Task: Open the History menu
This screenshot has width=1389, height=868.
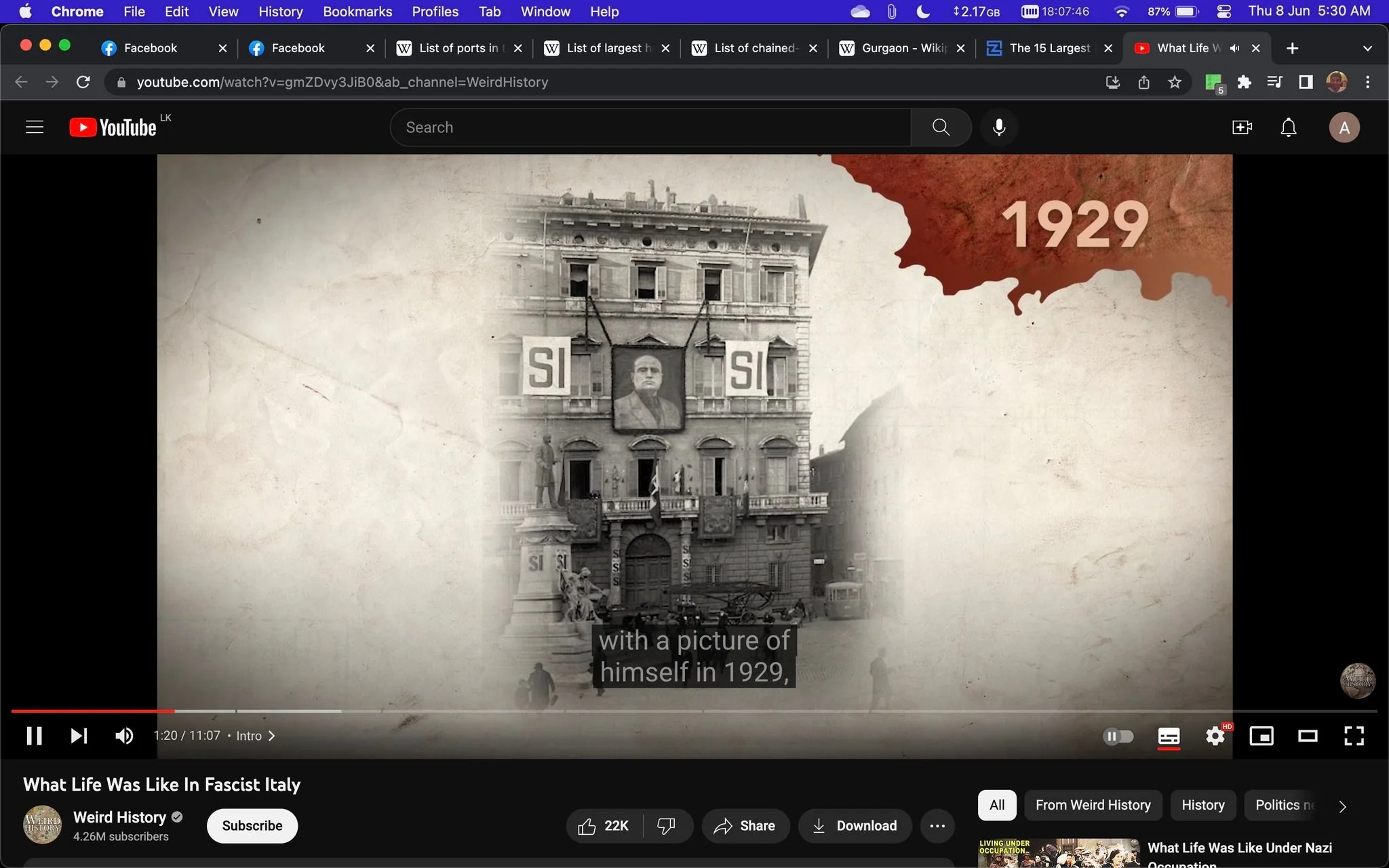Action: tap(281, 12)
